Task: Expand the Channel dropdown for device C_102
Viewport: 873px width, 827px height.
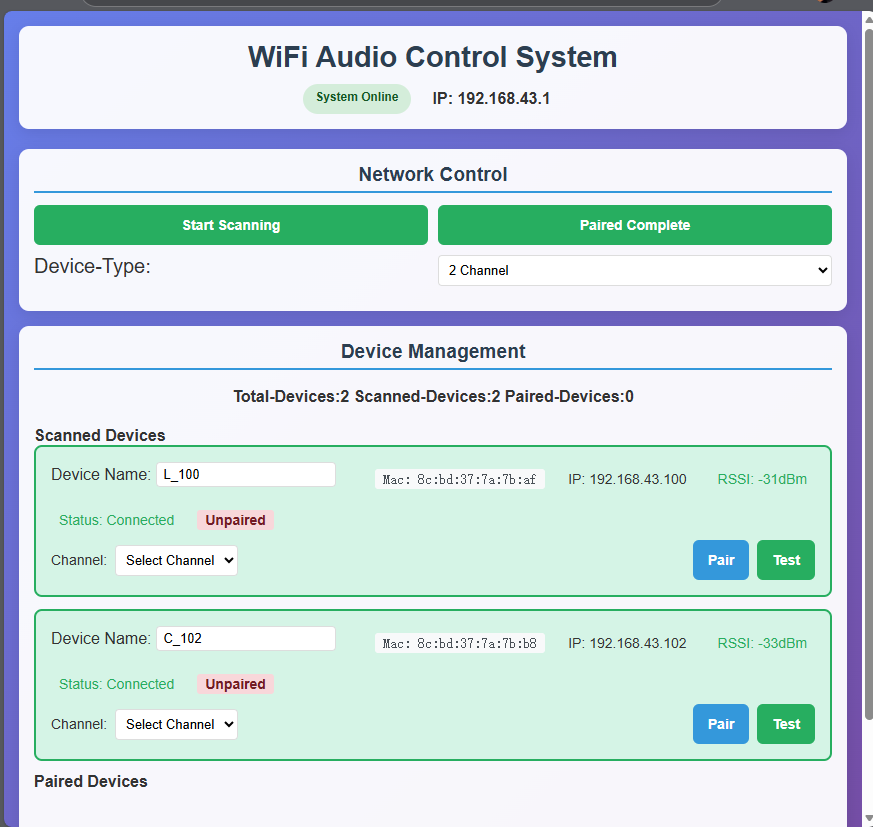Action: (176, 725)
